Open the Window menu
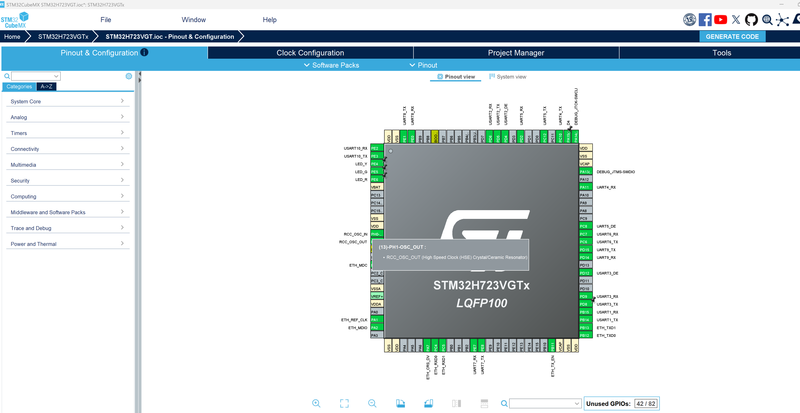This screenshot has width=800, height=413. tap(193, 20)
